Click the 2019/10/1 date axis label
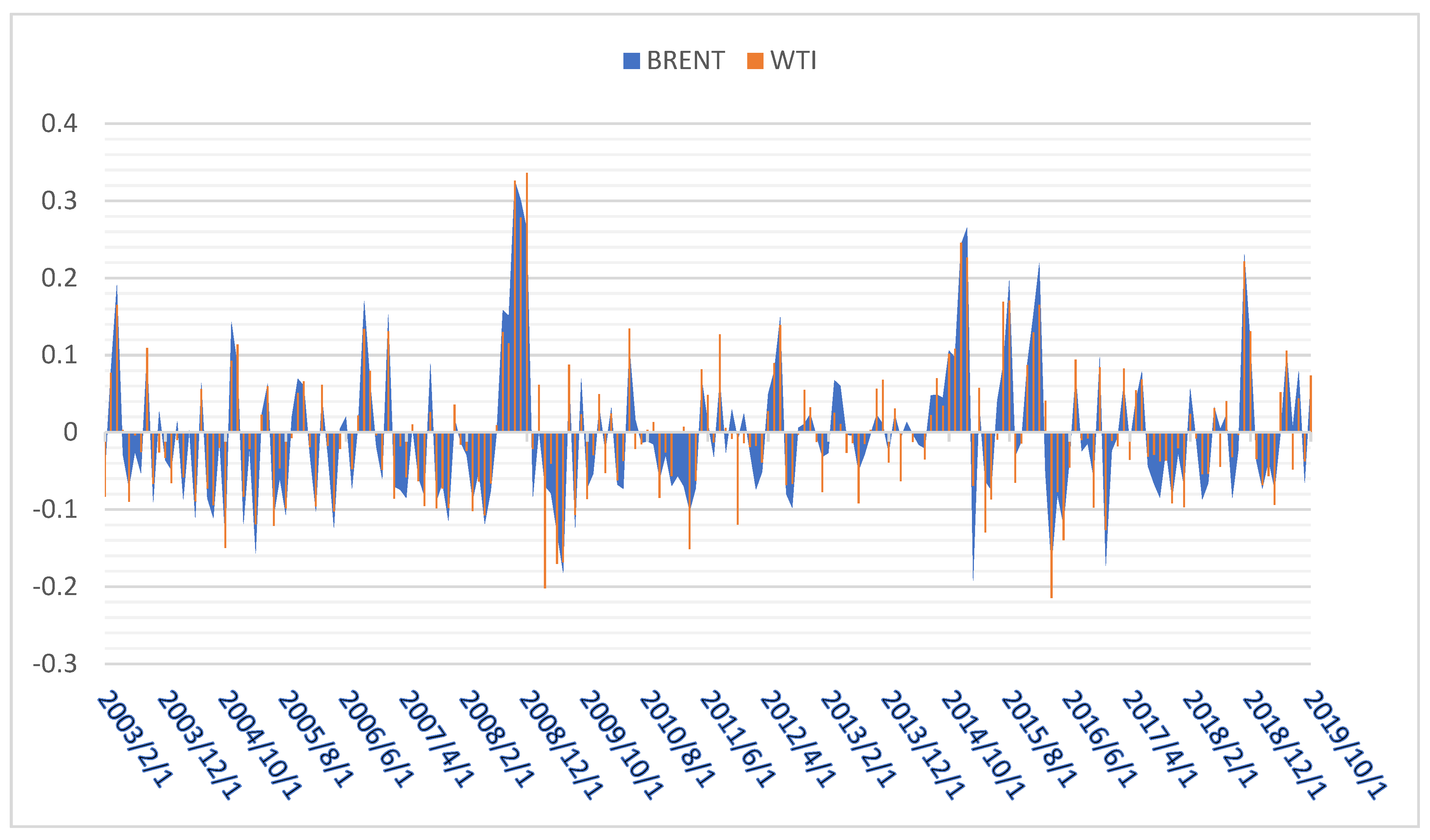Viewport: 1430px width, 840px height. click(1345, 745)
